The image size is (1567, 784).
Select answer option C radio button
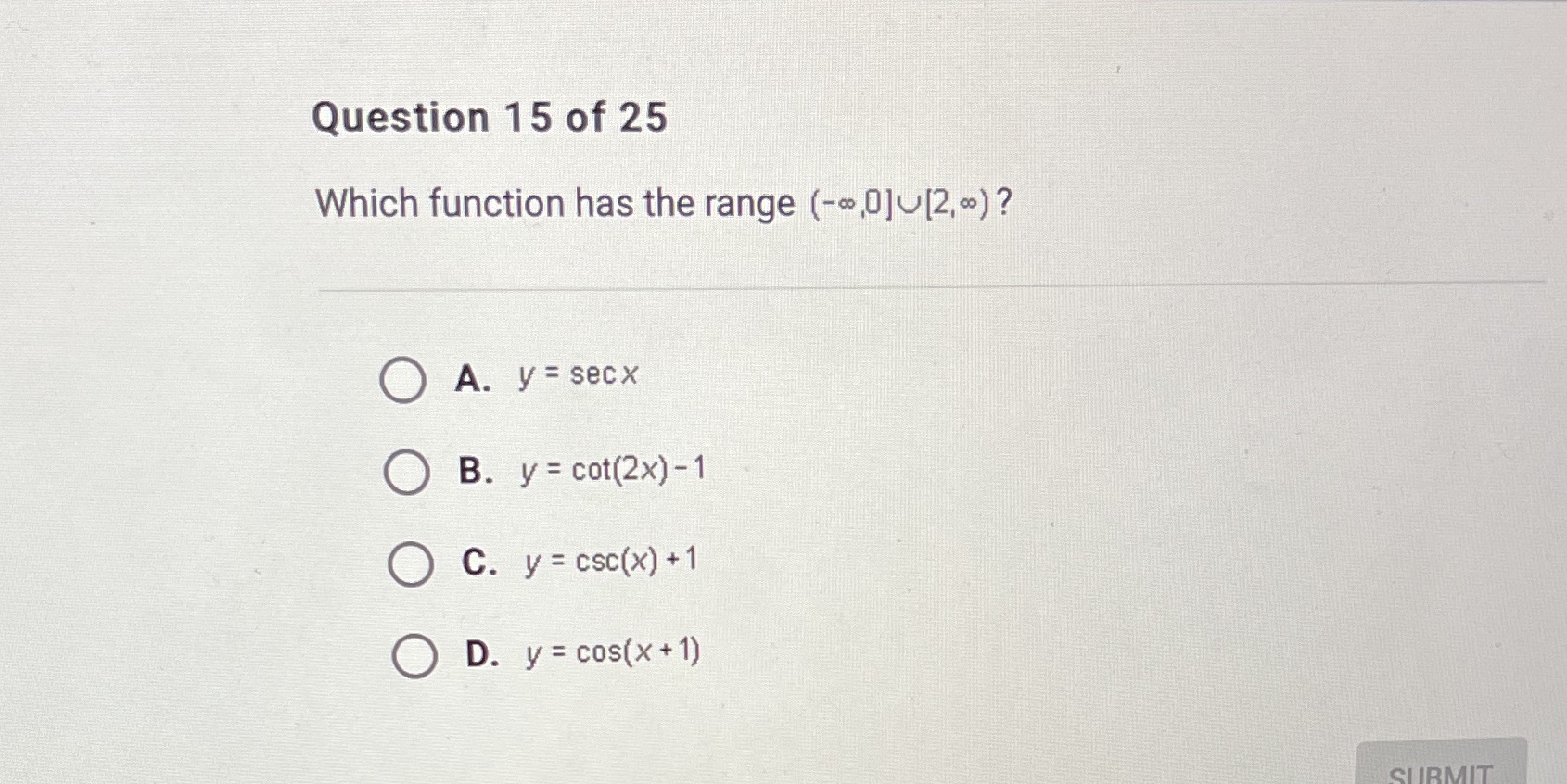tap(410, 563)
